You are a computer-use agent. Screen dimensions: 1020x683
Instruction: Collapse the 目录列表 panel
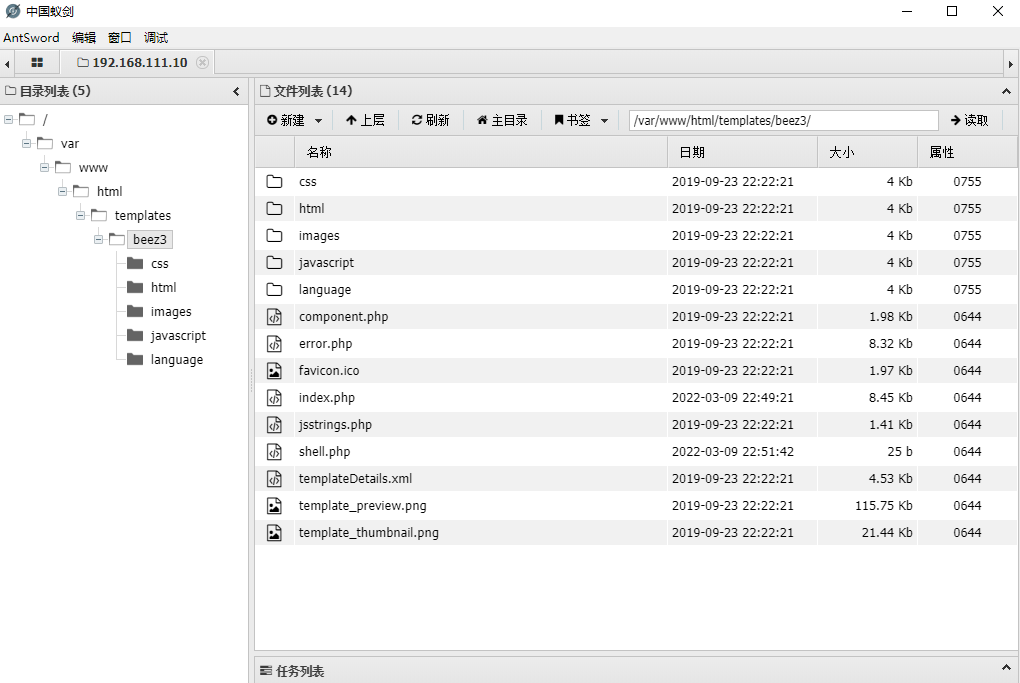[x=236, y=92]
